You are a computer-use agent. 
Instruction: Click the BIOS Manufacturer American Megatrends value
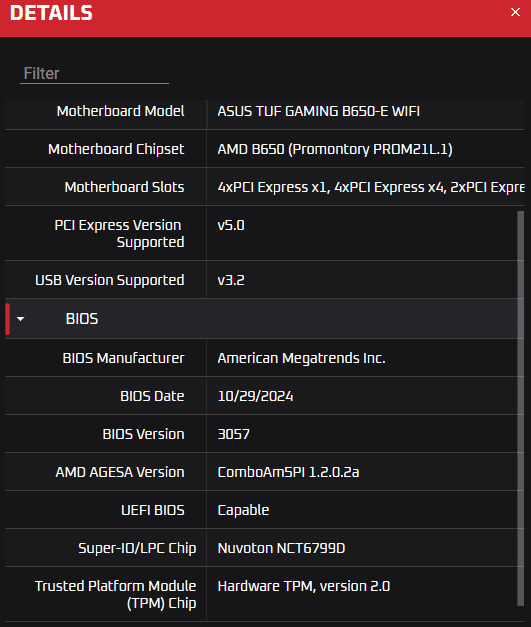301,358
